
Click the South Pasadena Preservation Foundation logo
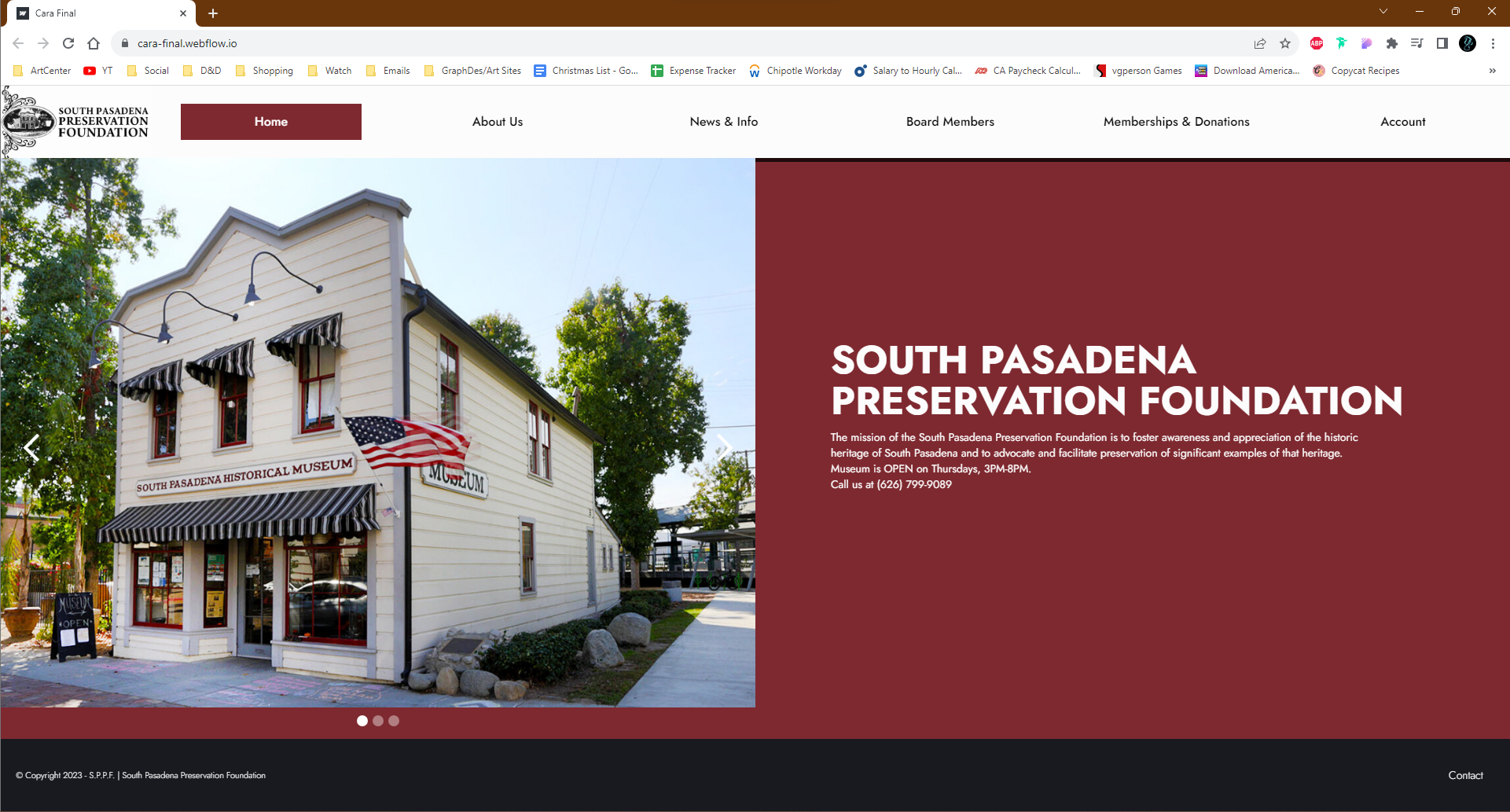point(75,122)
